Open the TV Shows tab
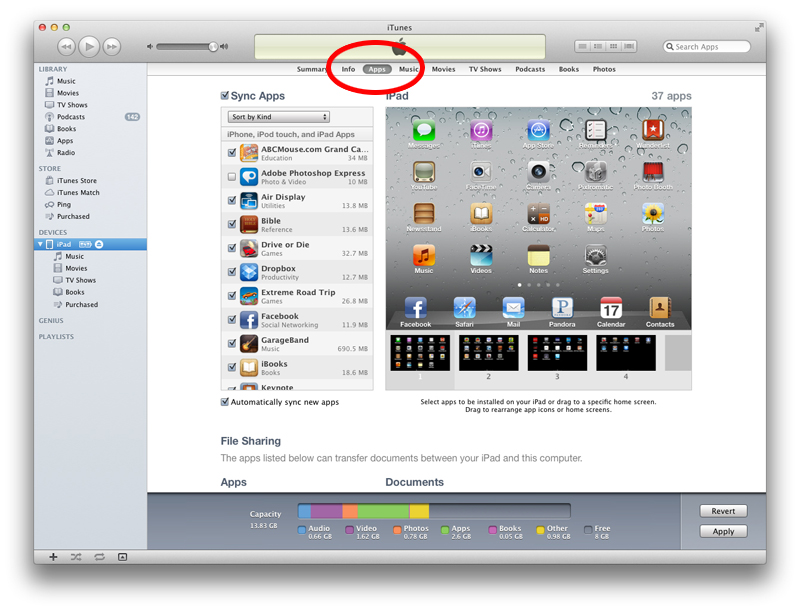Image resolution: width=800 pixels, height=611 pixels. pos(485,69)
